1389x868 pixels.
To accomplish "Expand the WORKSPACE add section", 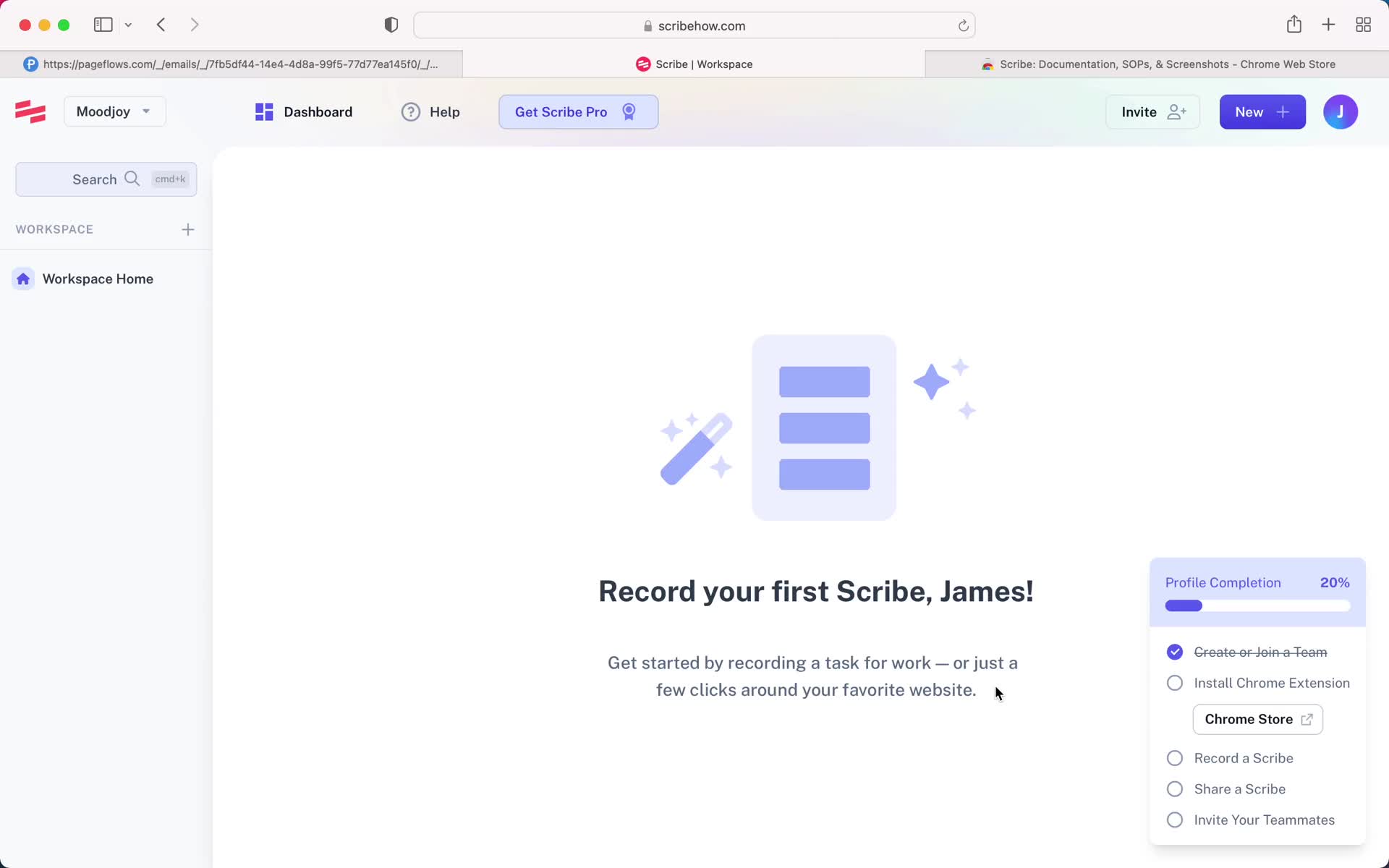I will (x=188, y=229).
